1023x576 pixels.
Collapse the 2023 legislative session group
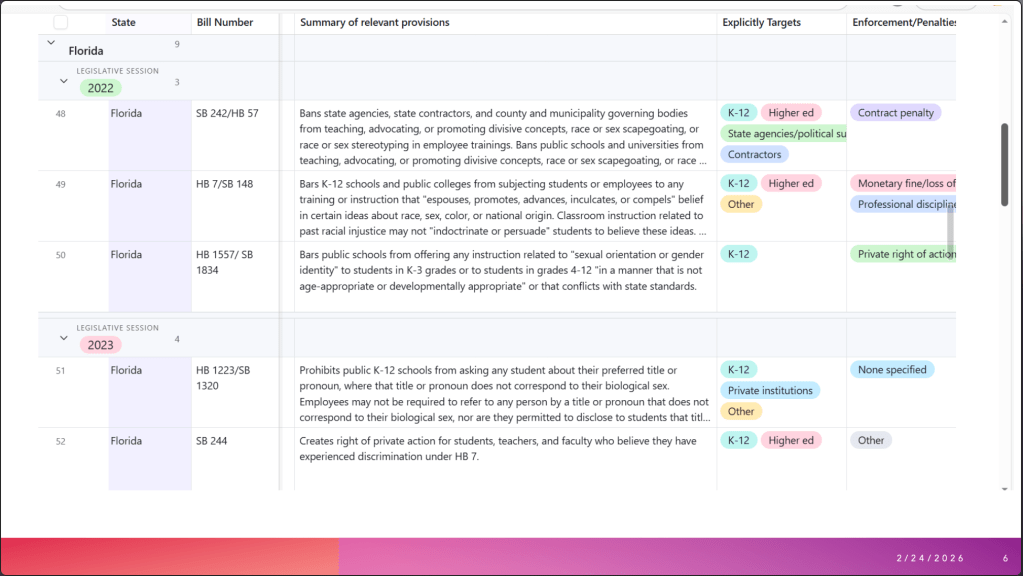[x=63, y=338]
